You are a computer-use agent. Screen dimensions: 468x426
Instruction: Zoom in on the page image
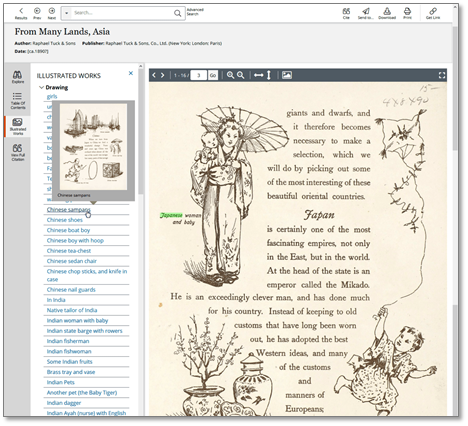230,75
